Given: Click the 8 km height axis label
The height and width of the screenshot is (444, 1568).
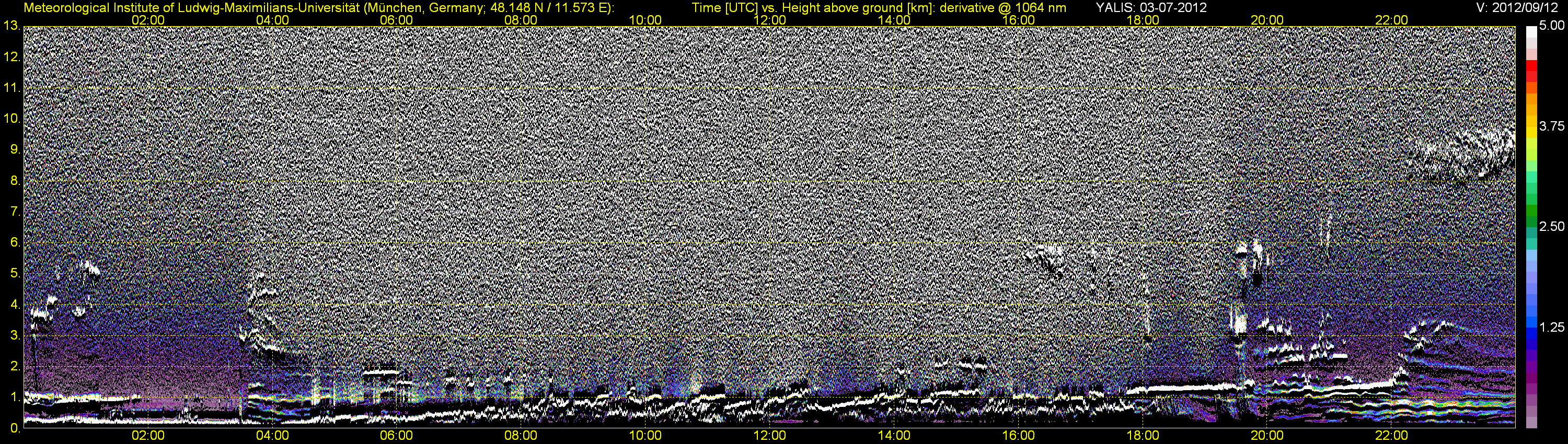Looking at the screenshot, I should coord(15,181).
